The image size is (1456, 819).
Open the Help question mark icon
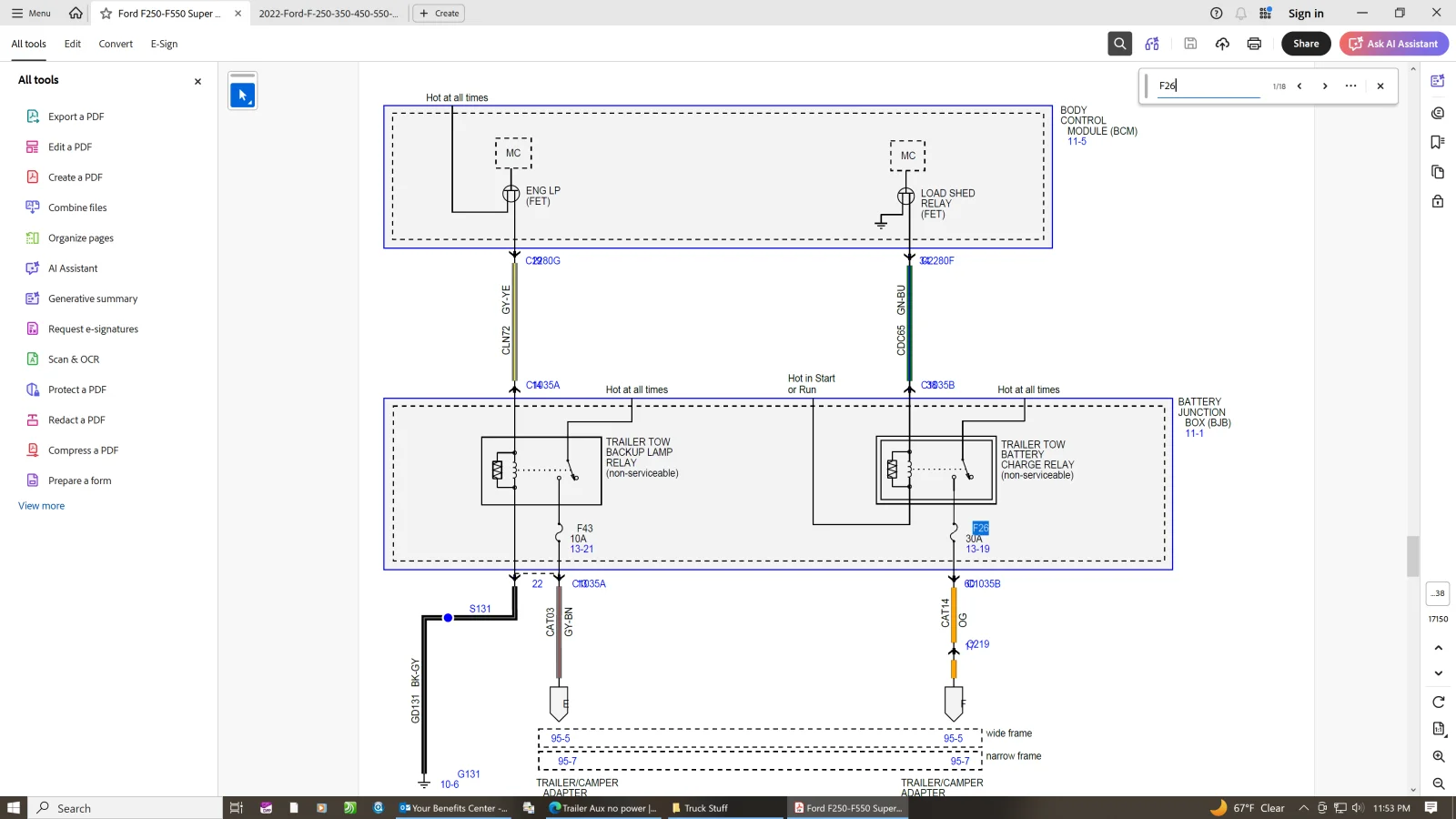(1216, 13)
